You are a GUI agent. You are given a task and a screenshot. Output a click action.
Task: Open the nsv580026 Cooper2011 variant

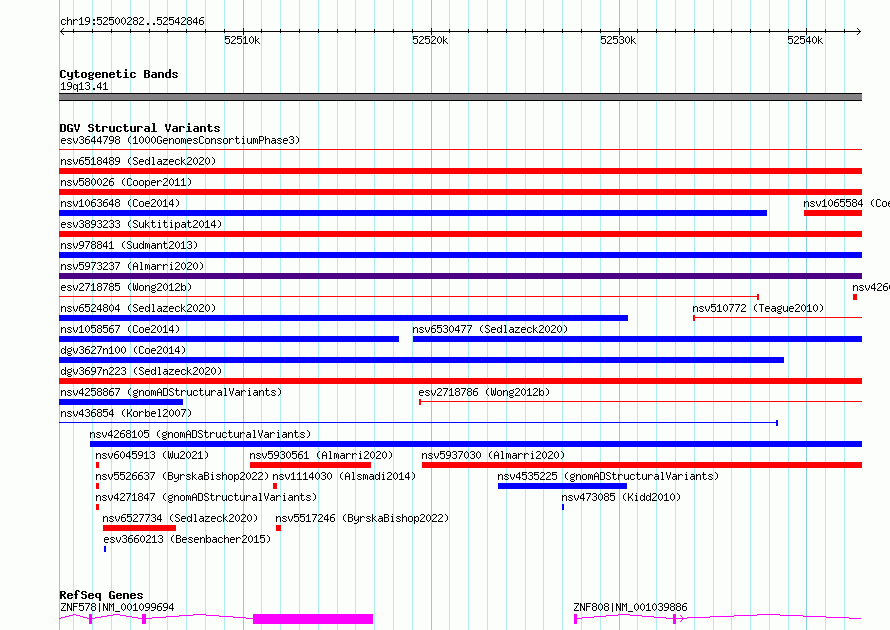coord(126,182)
